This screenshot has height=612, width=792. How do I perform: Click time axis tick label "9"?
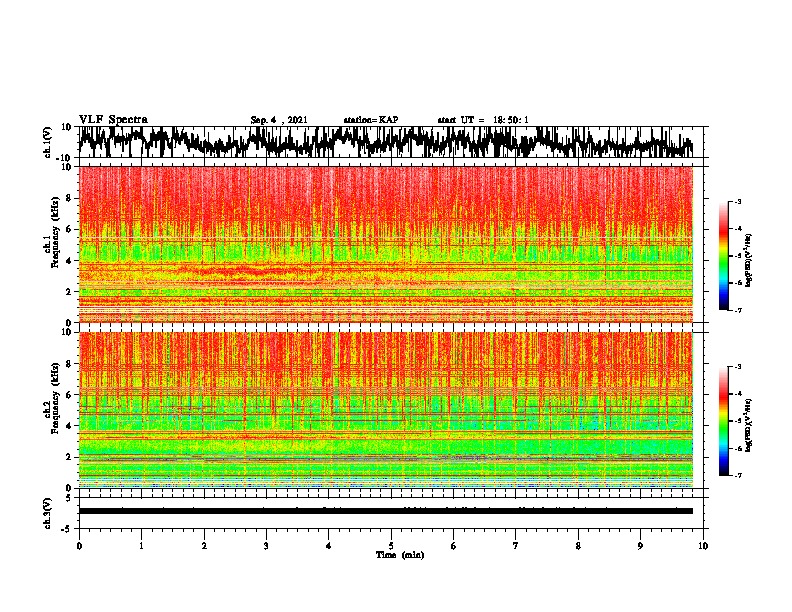coord(640,546)
